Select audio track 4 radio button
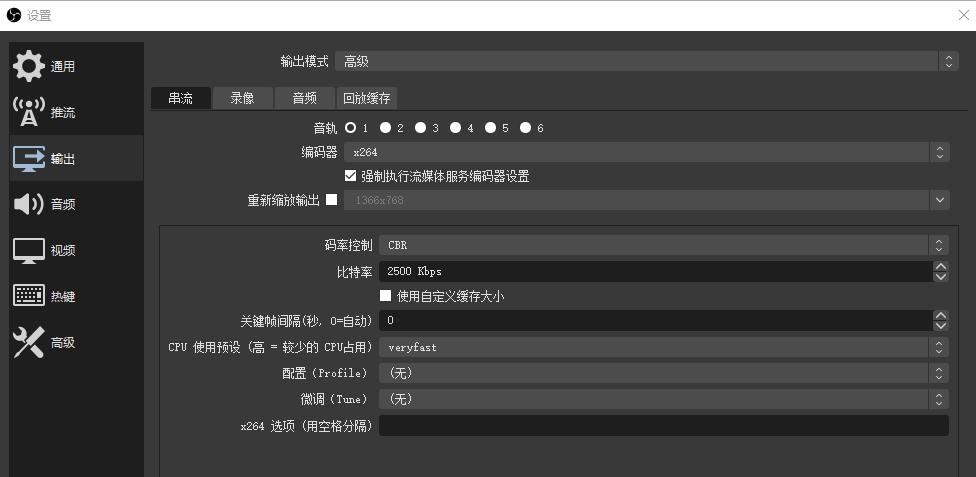 456,128
